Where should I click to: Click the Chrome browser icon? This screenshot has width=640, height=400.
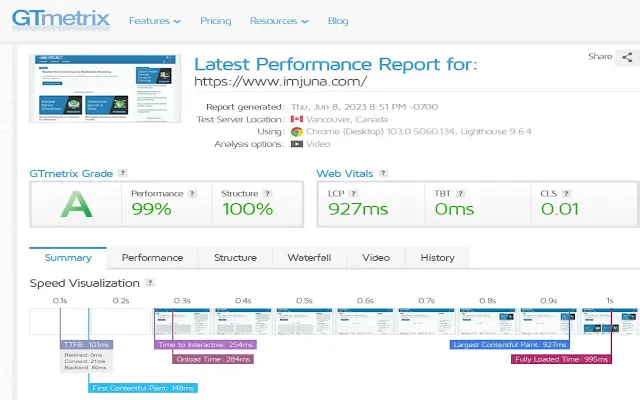(x=297, y=131)
